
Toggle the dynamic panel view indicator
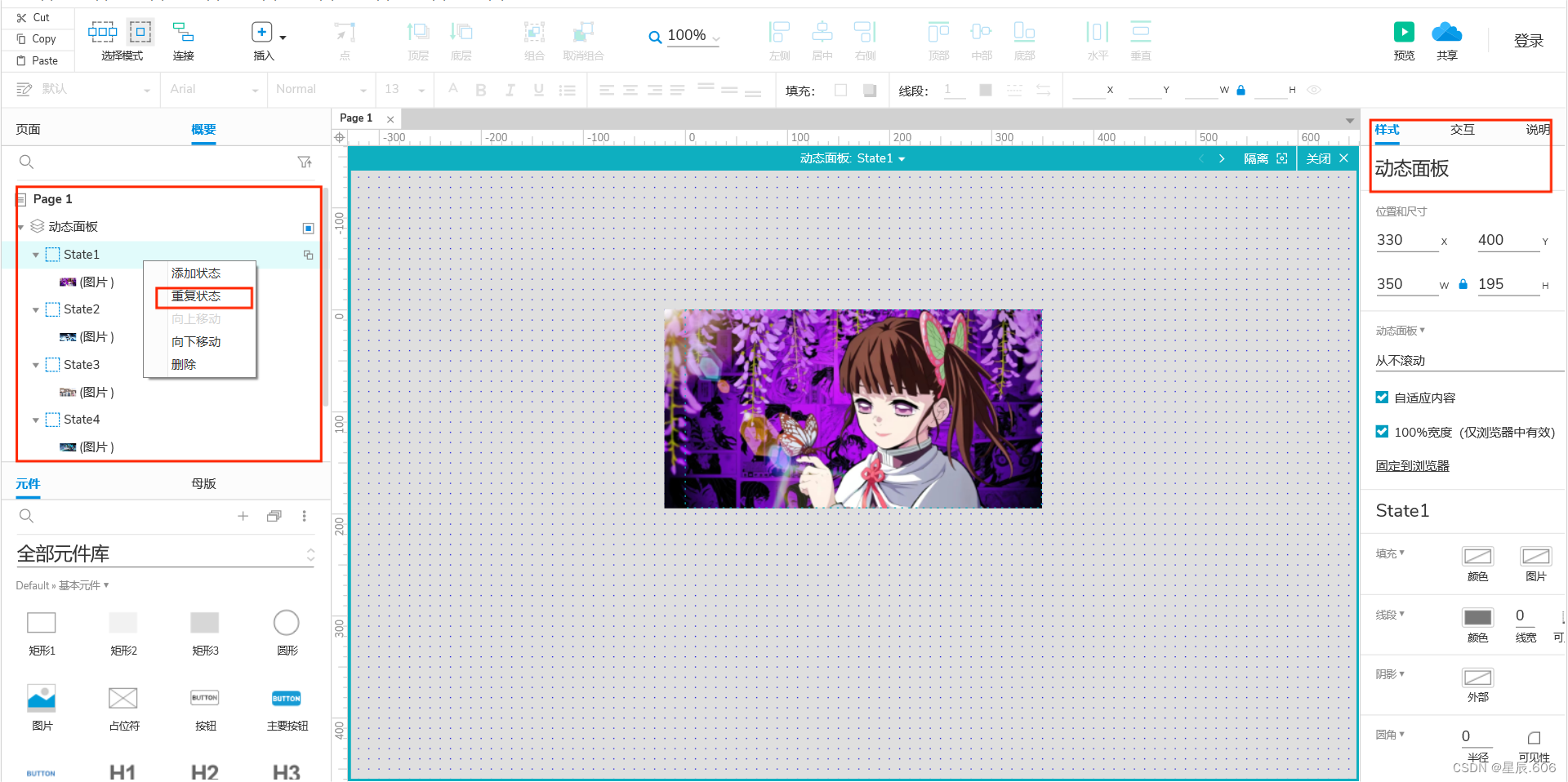[308, 228]
